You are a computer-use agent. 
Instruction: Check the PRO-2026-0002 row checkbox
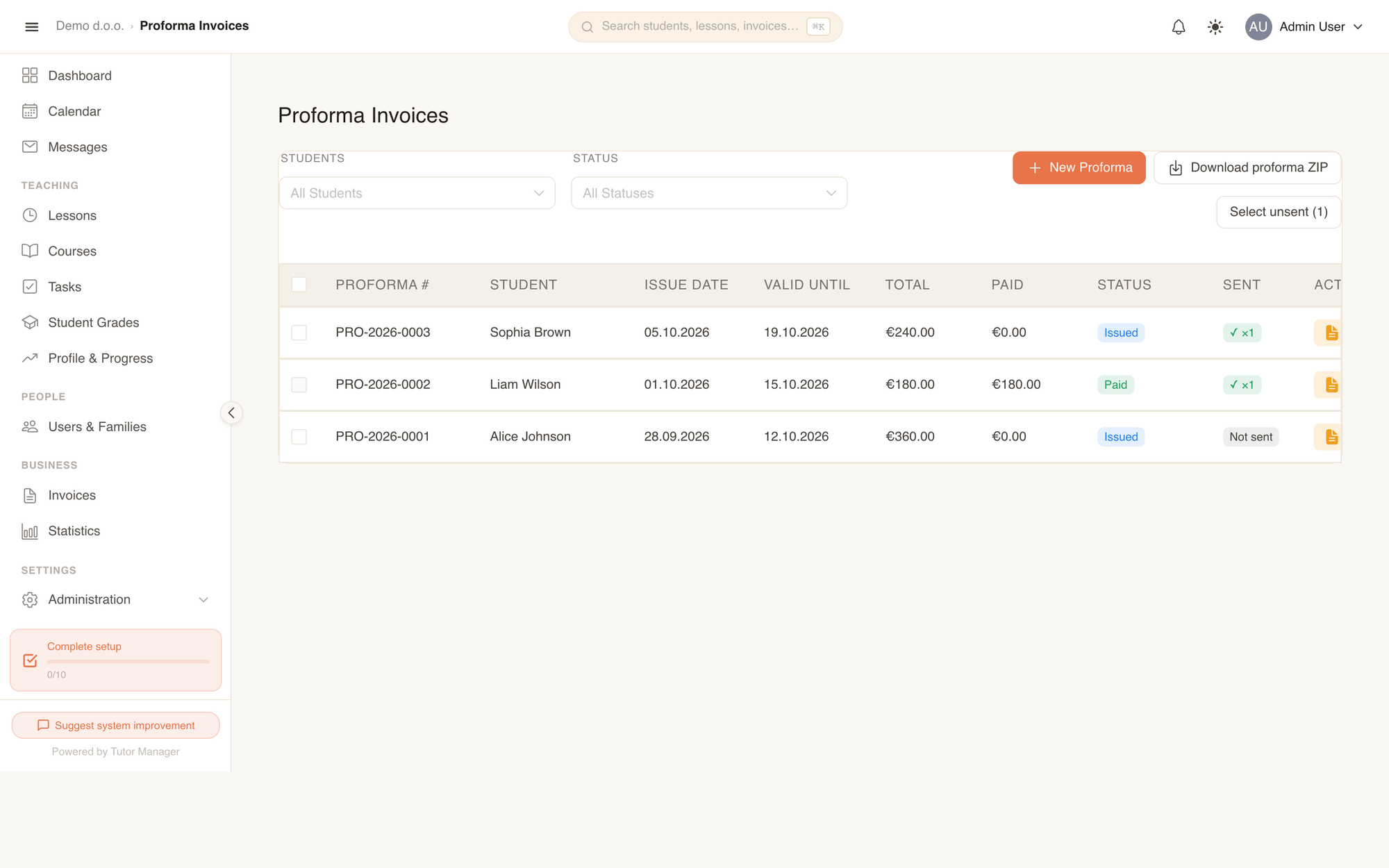tap(299, 385)
